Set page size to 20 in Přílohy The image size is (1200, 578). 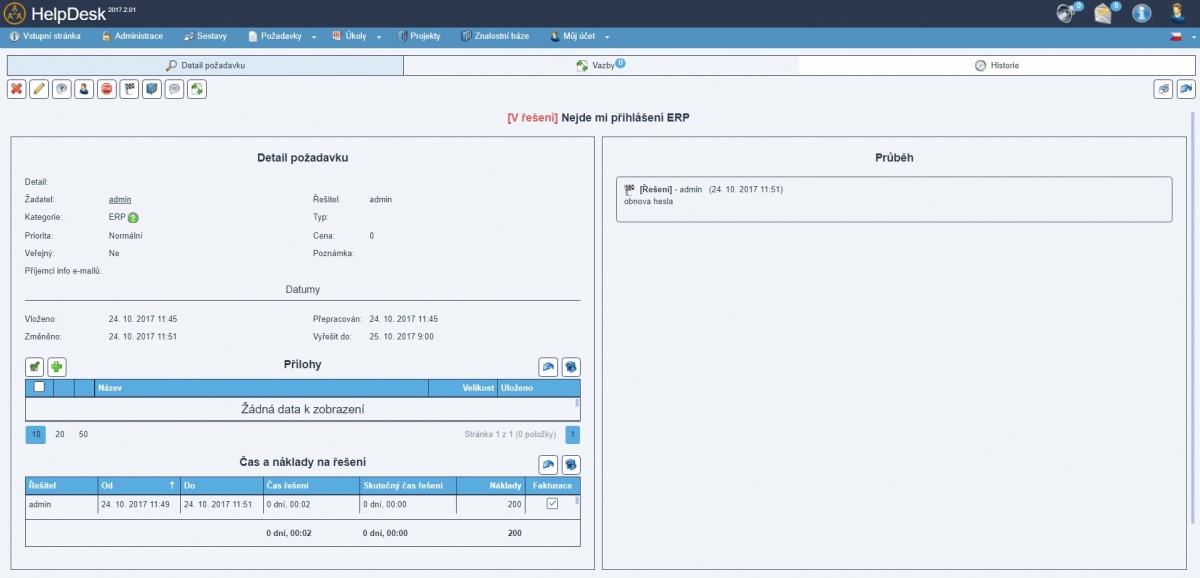click(60, 434)
